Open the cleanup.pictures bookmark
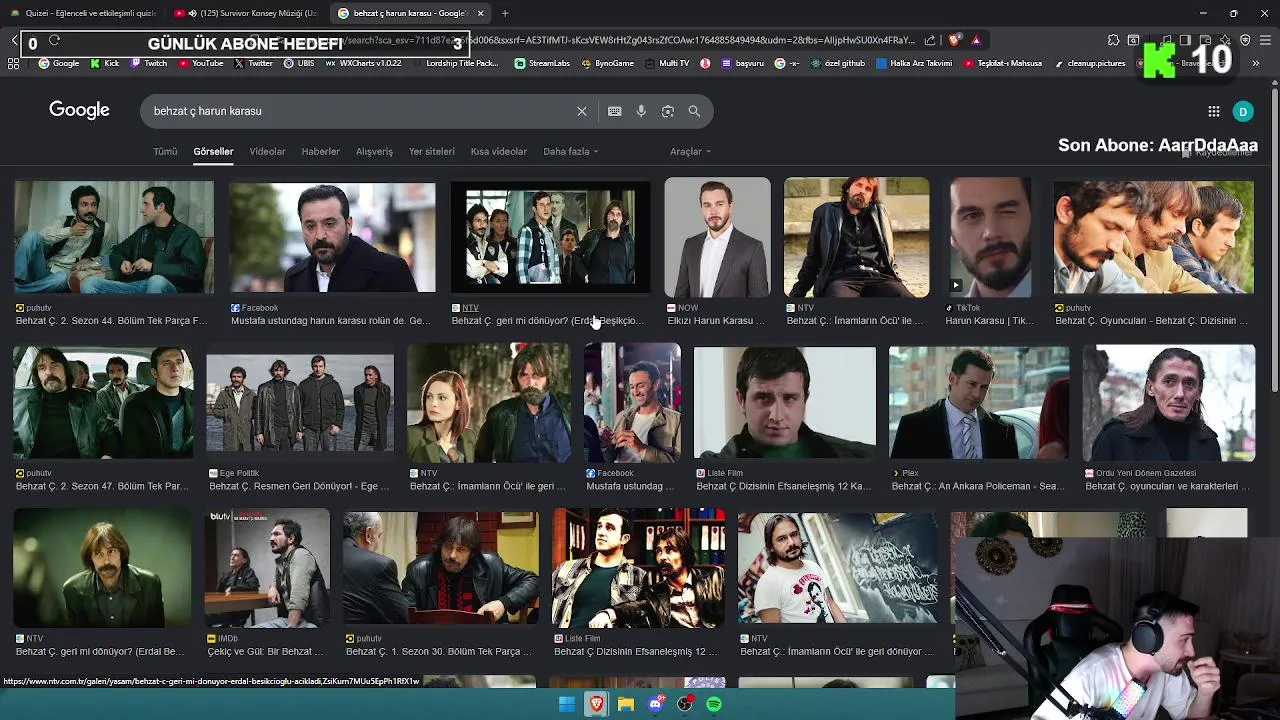The width and height of the screenshot is (1280, 720). pos(1088,63)
